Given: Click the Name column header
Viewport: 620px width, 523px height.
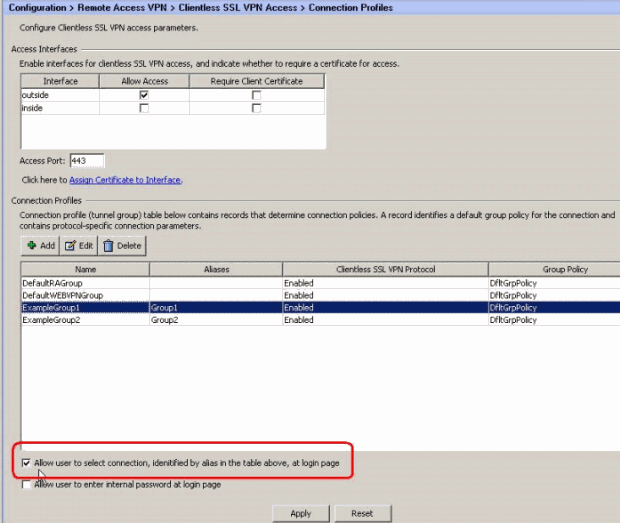Looking at the screenshot, I should [85, 269].
